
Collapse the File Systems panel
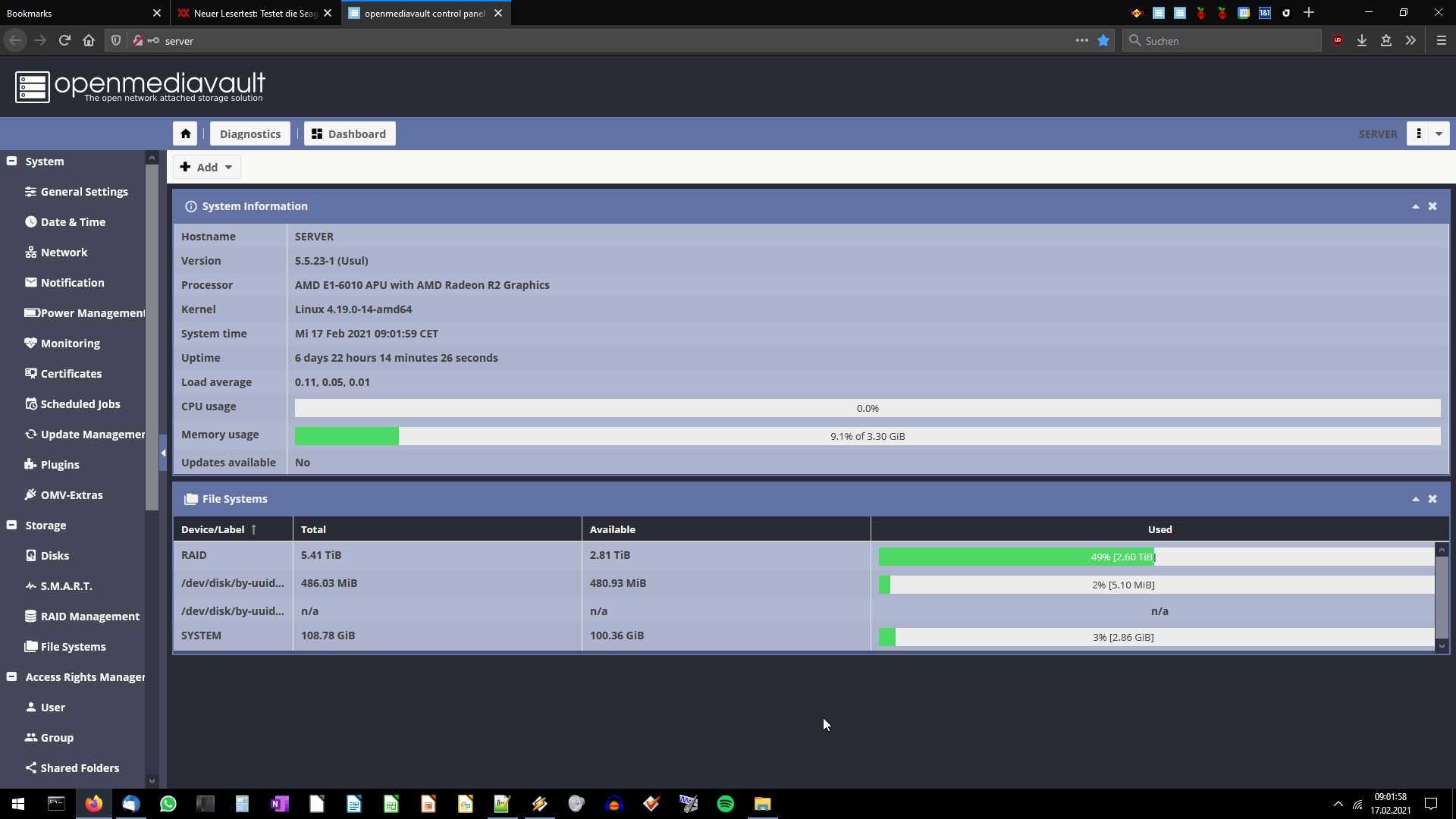[x=1415, y=499]
